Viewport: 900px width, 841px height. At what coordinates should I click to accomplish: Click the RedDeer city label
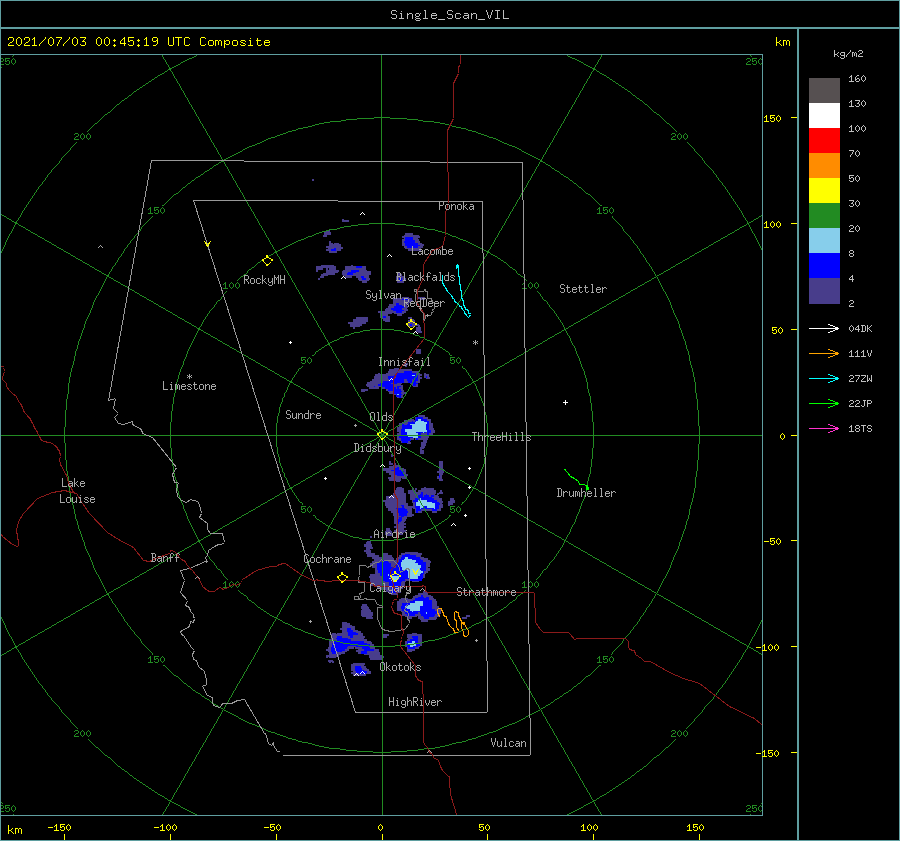[424, 303]
